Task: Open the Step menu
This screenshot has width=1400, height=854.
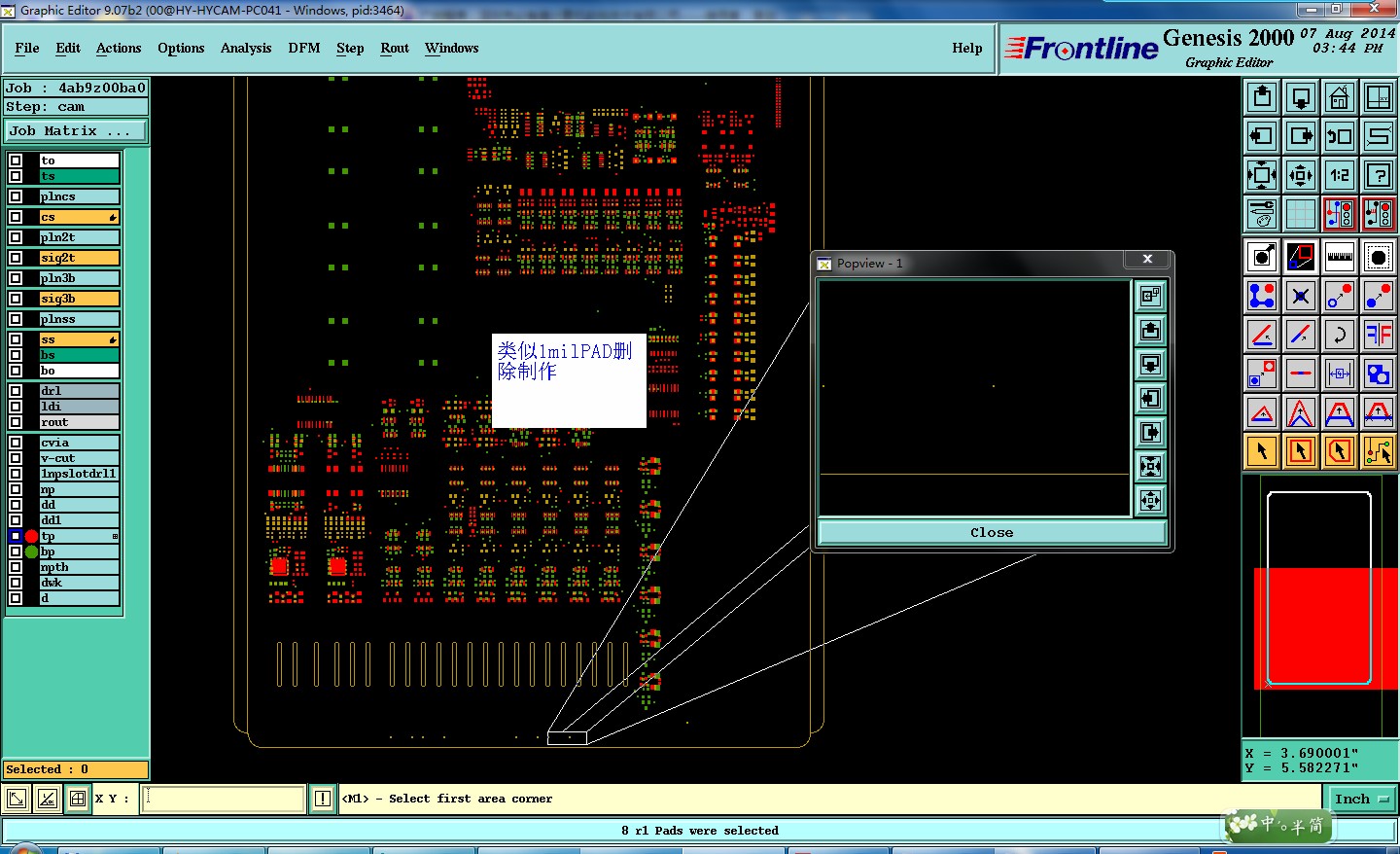Action: tap(350, 48)
